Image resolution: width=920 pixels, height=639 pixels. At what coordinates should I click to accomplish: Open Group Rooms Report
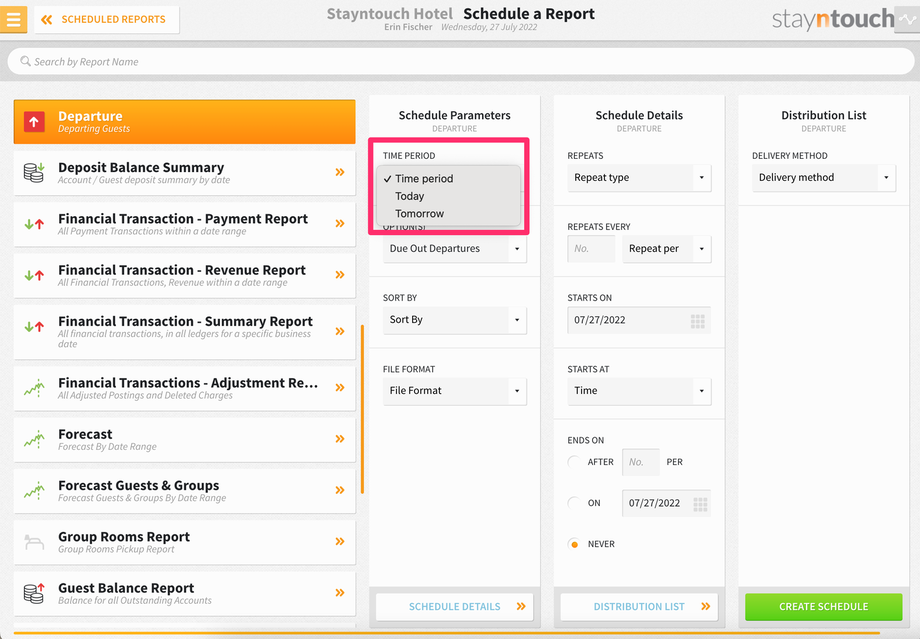click(184, 542)
